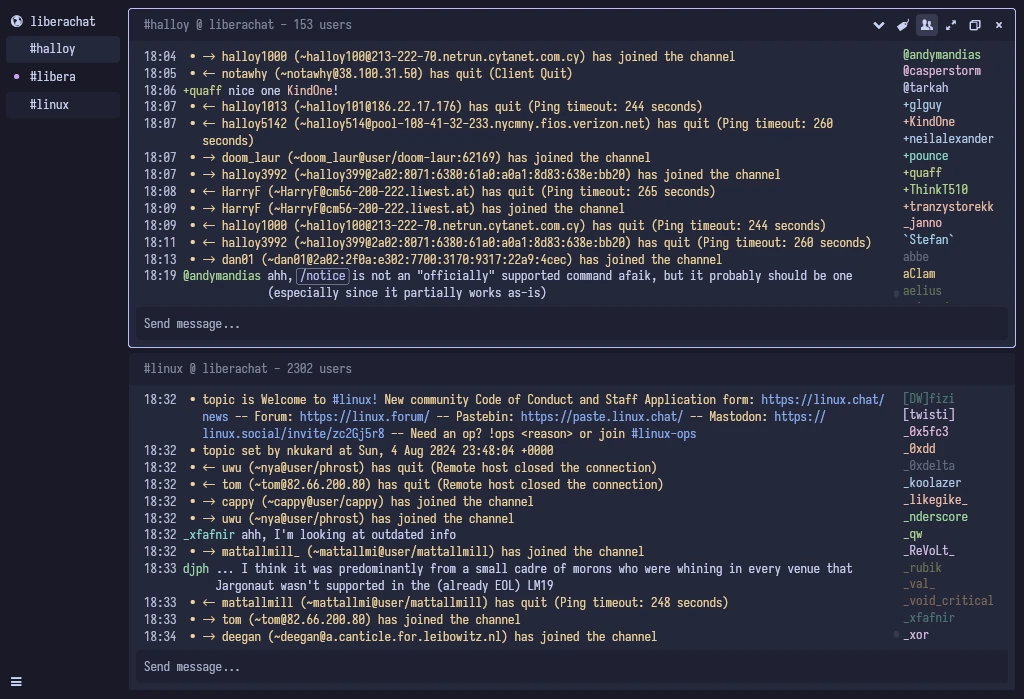
Task: Select @andymandias in the #halloy user list
Action: [x=941, y=54]
